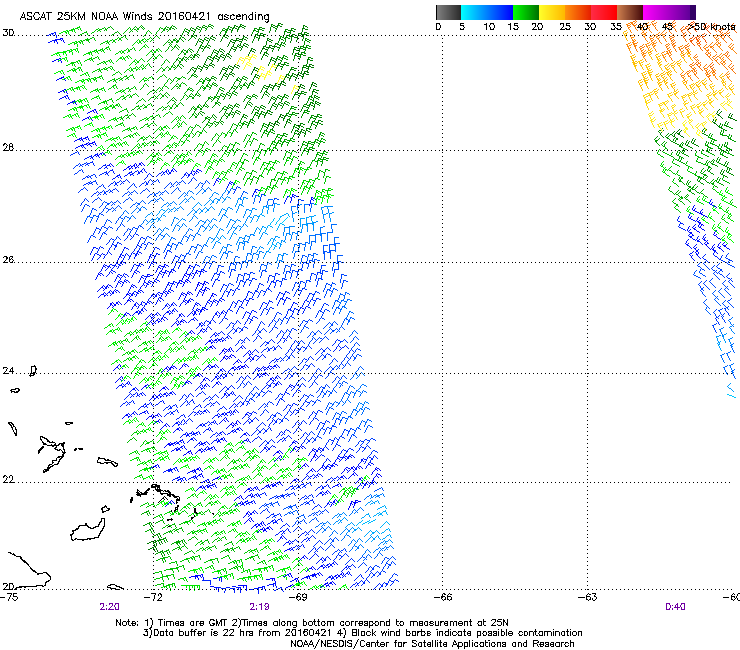Viewport: 740px width, 650px height.
Task: Click the longitude label -75
Action: point(9,597)
